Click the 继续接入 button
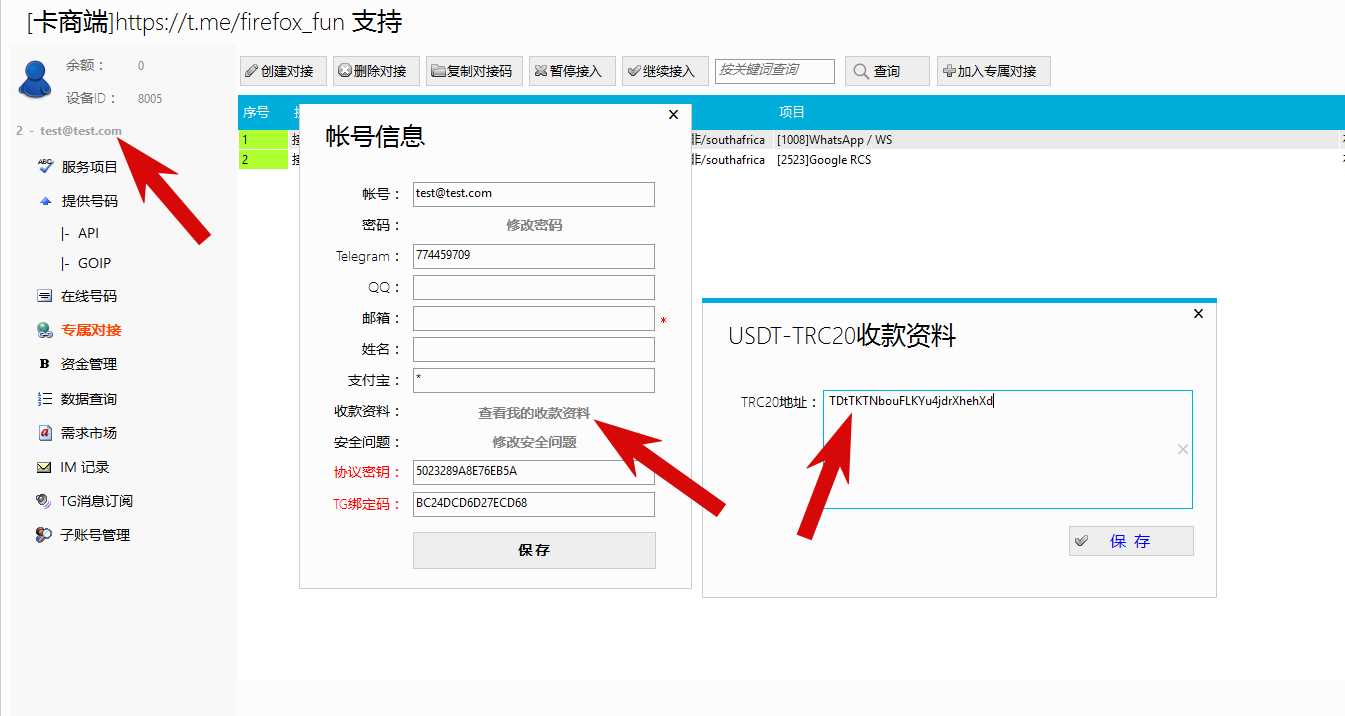 coord(665,71)
